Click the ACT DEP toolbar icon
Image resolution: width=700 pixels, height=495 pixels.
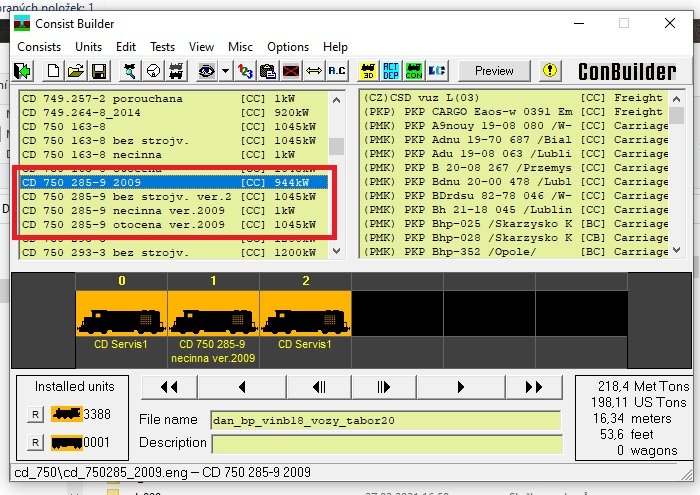point(392,71)
